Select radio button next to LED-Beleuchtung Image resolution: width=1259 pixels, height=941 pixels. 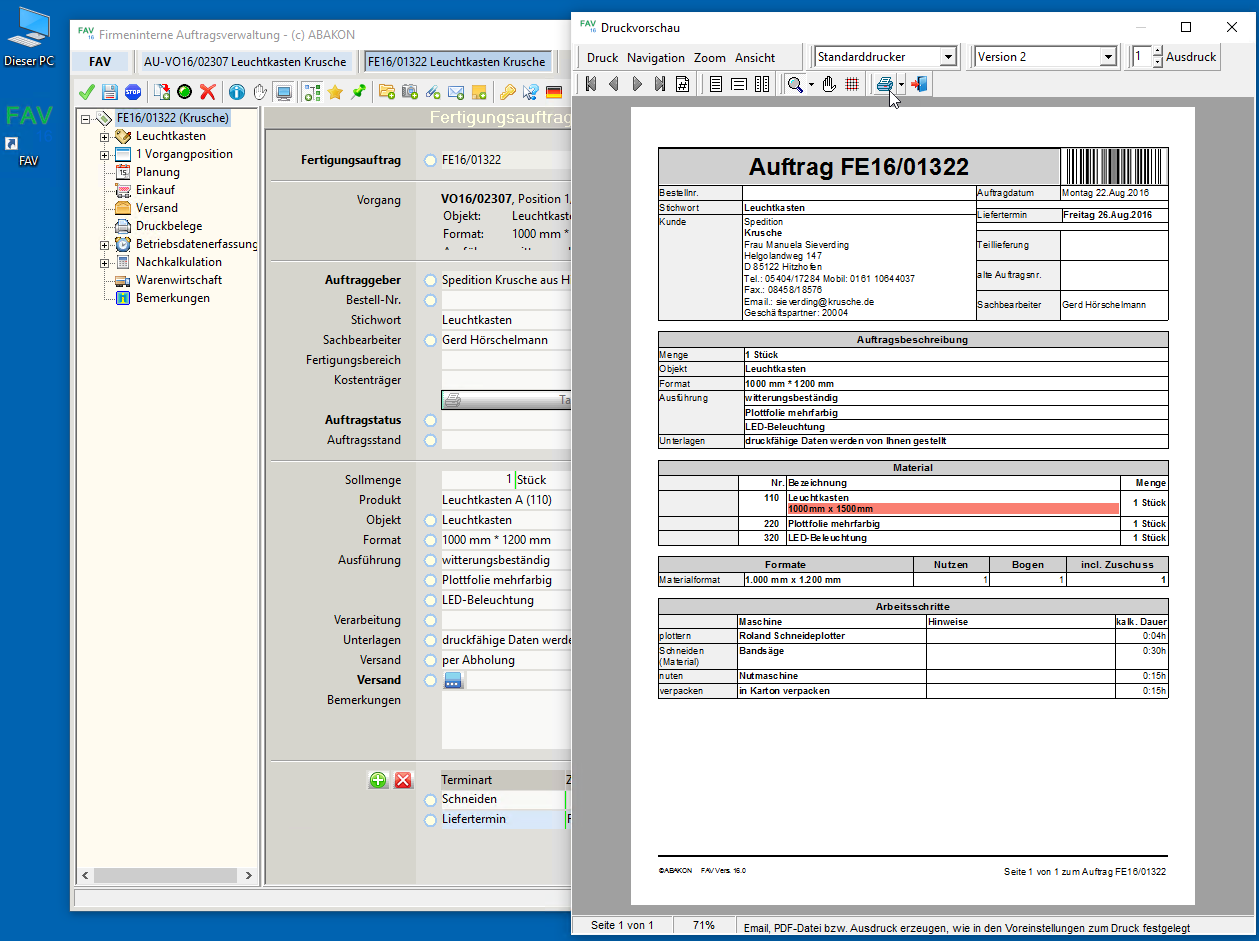pyautogui.click(x=430, y=600)
